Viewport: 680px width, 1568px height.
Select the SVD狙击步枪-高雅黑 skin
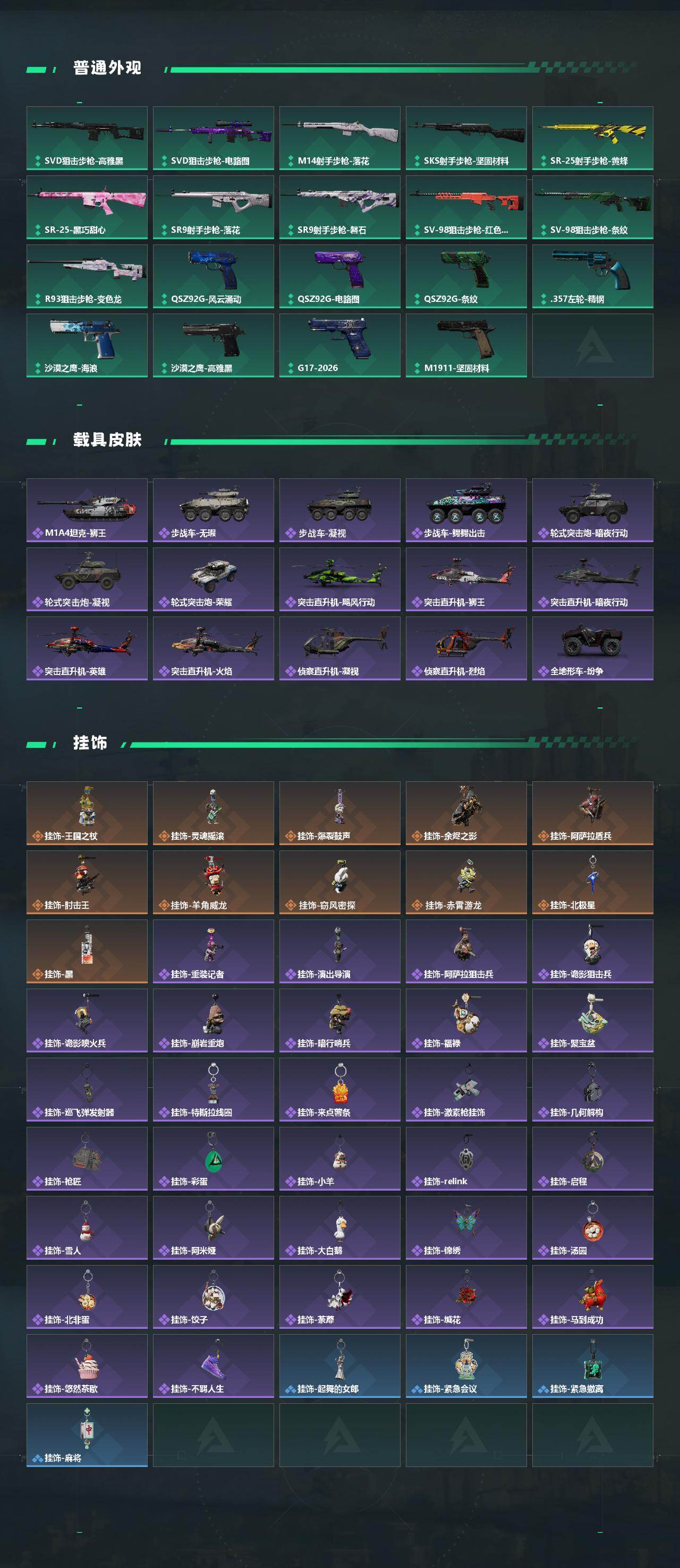[87, 138]
